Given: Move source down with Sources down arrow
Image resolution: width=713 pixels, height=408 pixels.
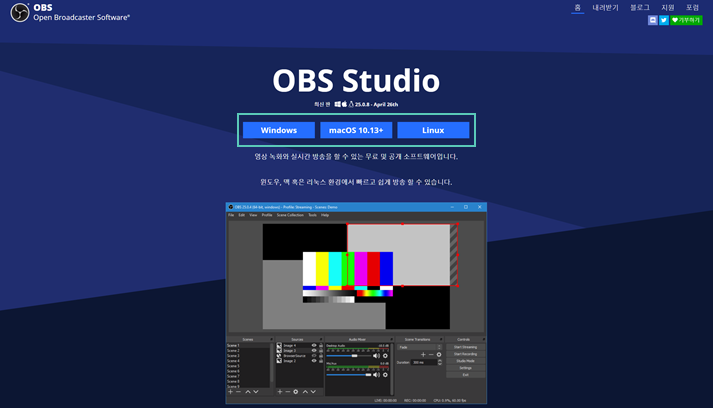Looking at the screenshot, I should [313, 392].
